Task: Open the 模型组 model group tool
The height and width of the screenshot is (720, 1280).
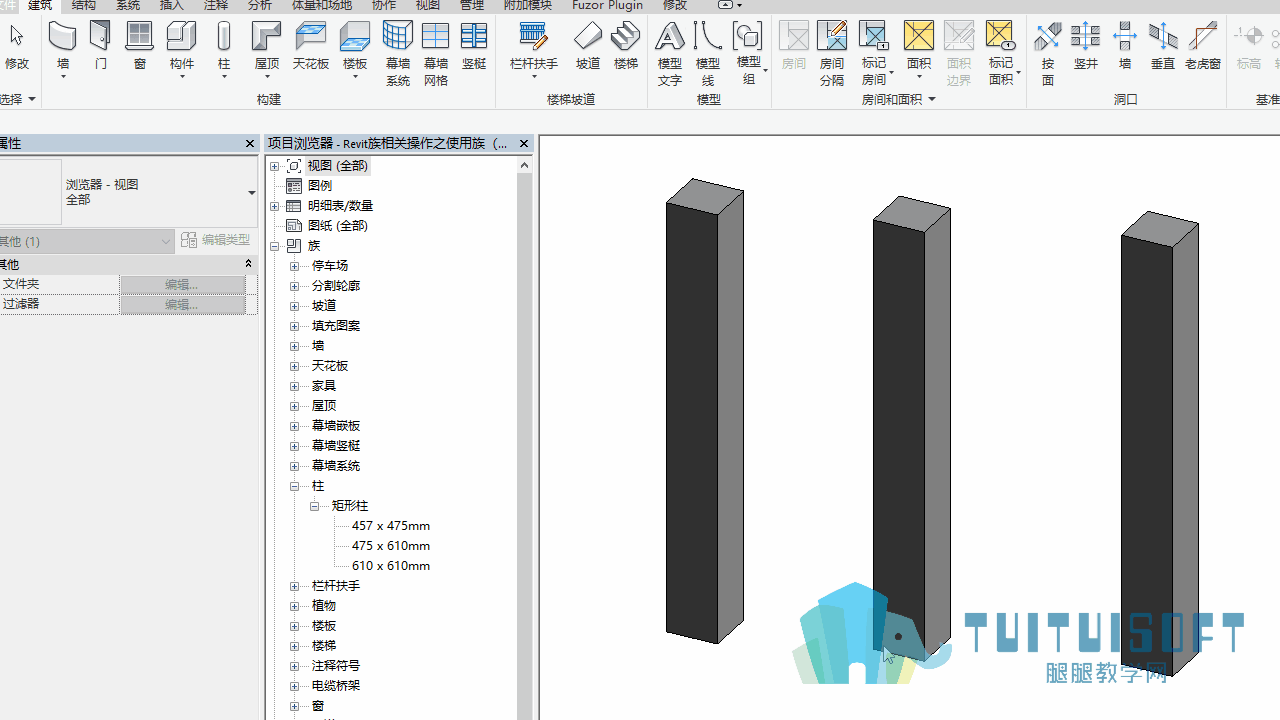Action: click(748, 52)
